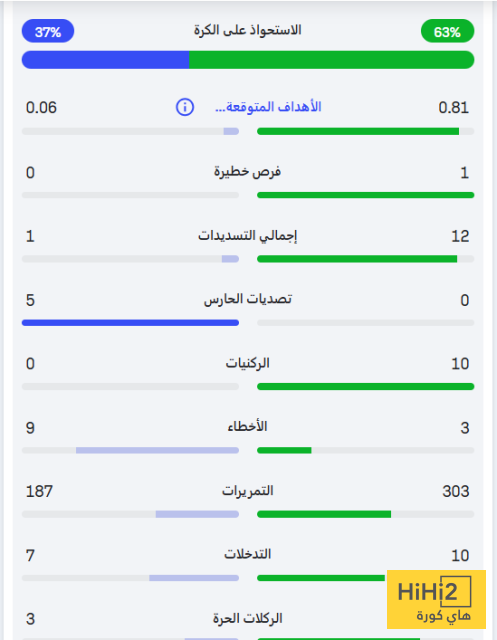Click the green 303 passes bar
Image resolution: width=497 pixels, height=640 pixels.
[324, 514]
